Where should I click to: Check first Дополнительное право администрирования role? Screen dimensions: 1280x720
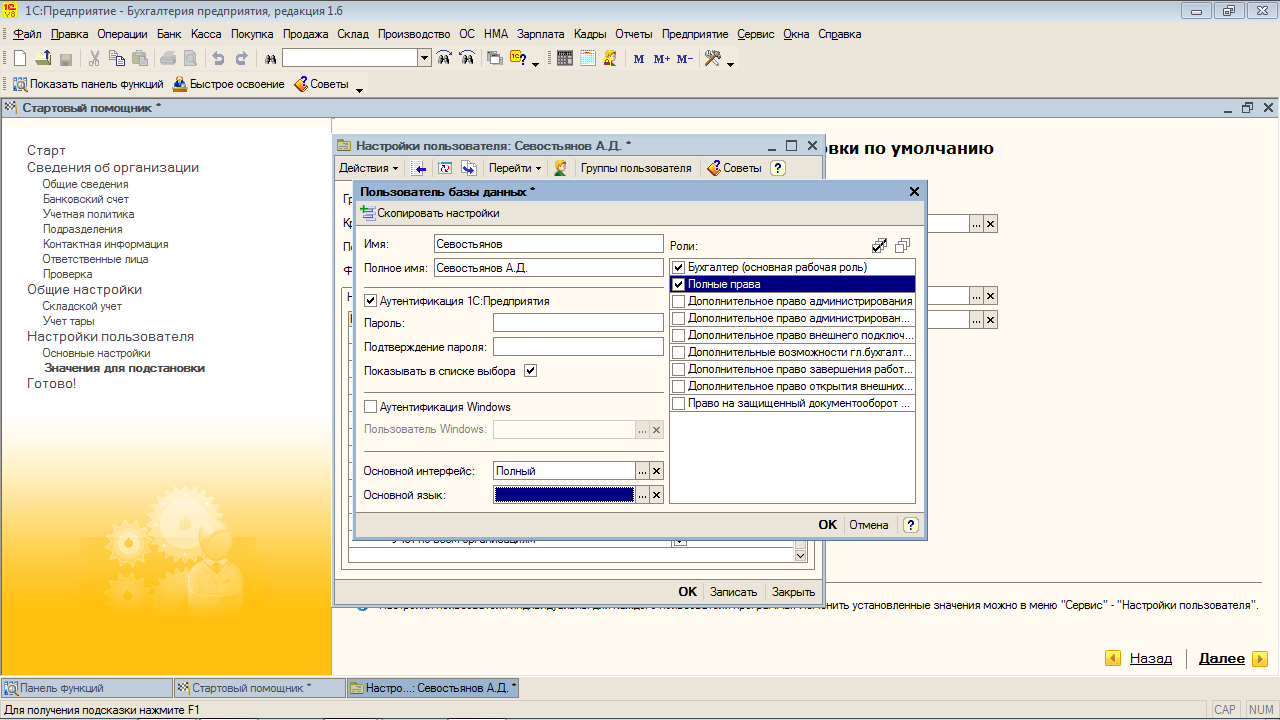pyautogui.click(x=679, y=301)
